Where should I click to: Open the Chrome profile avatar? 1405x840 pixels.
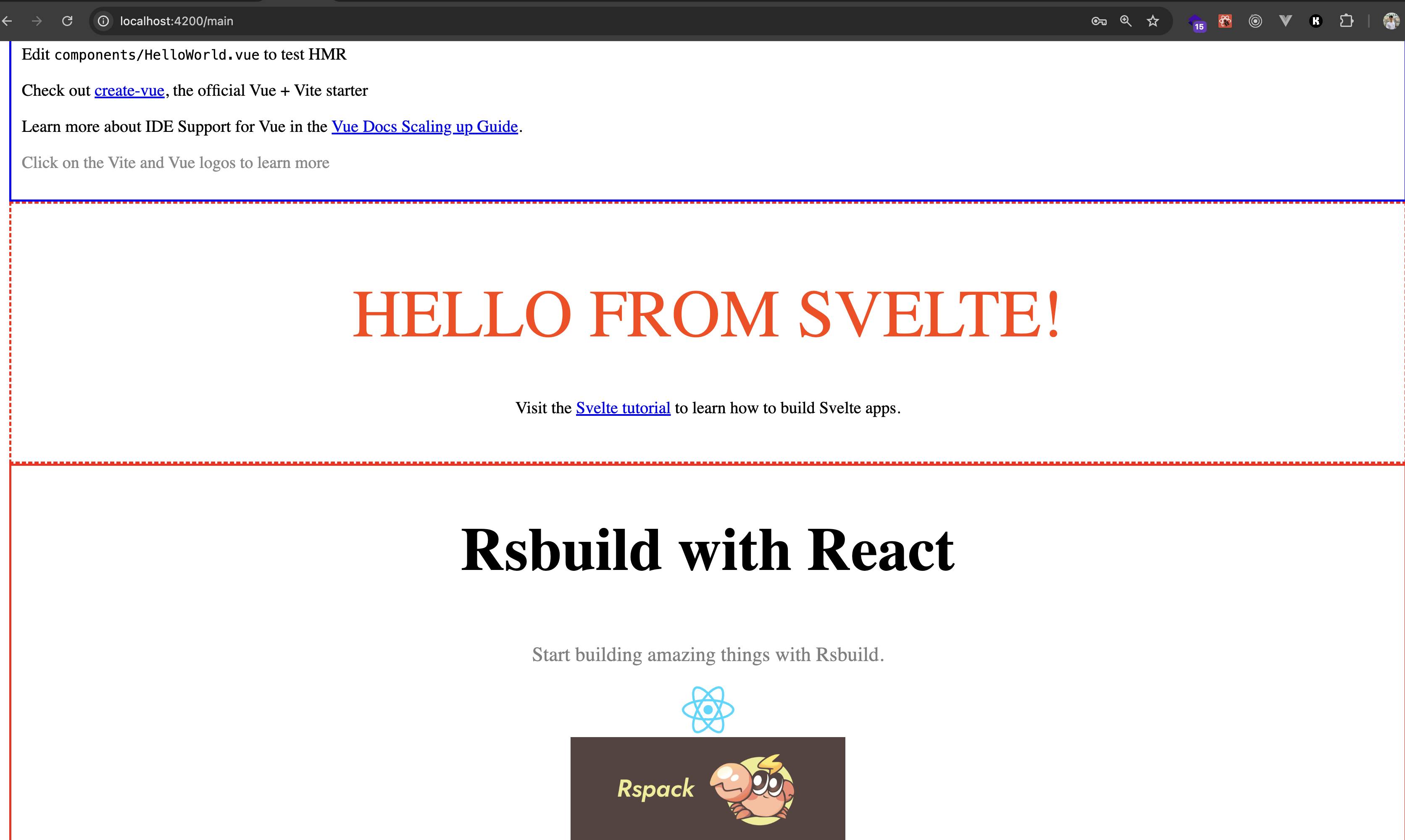(x=1391, y=21)
